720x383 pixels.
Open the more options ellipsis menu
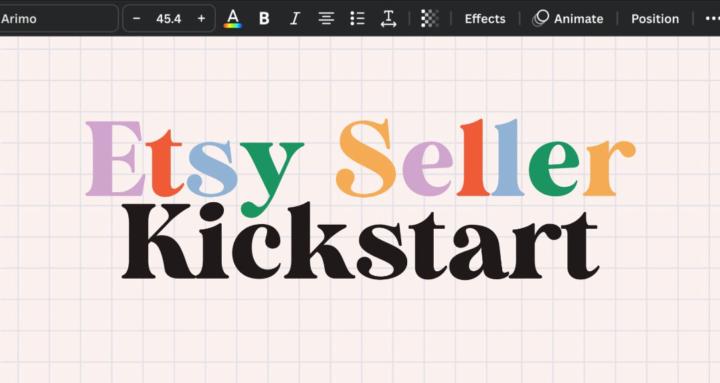(712, 19)
